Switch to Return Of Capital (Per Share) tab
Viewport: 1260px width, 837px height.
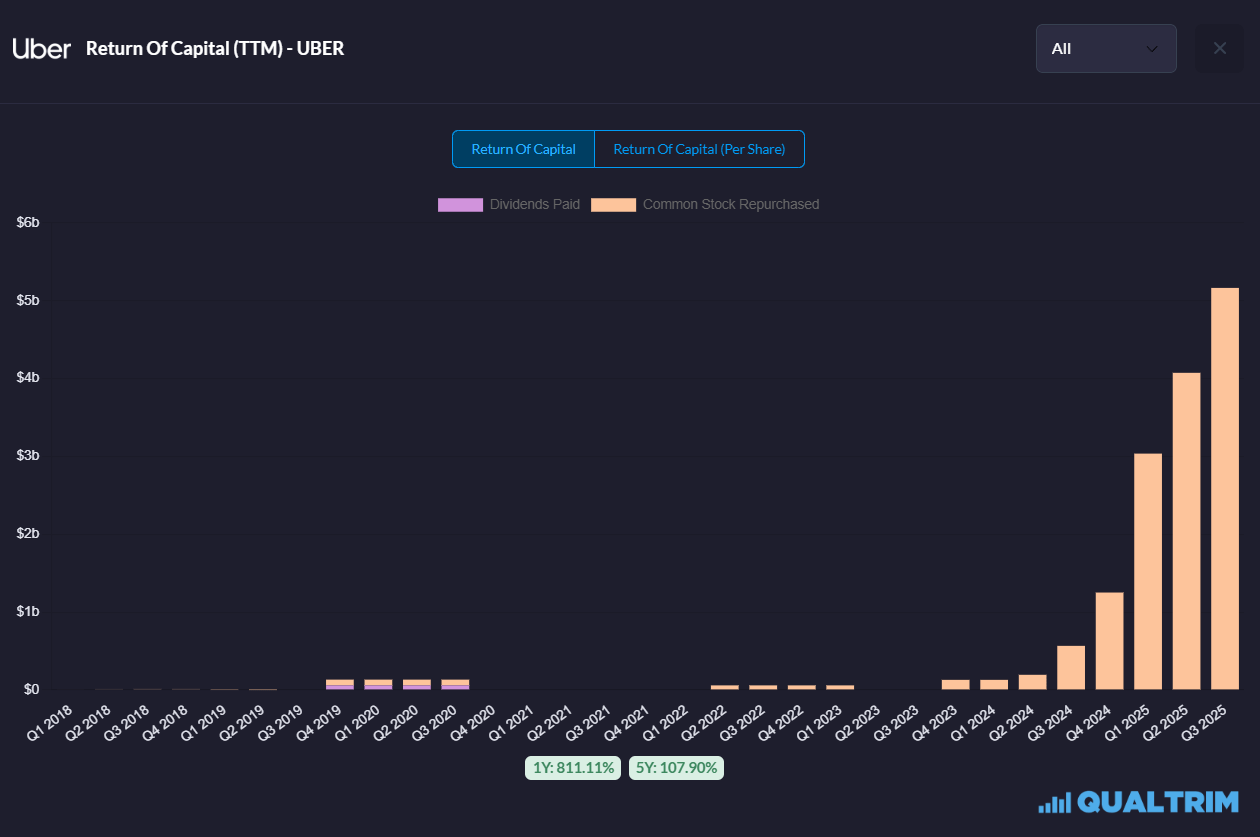tap(699, 149)
